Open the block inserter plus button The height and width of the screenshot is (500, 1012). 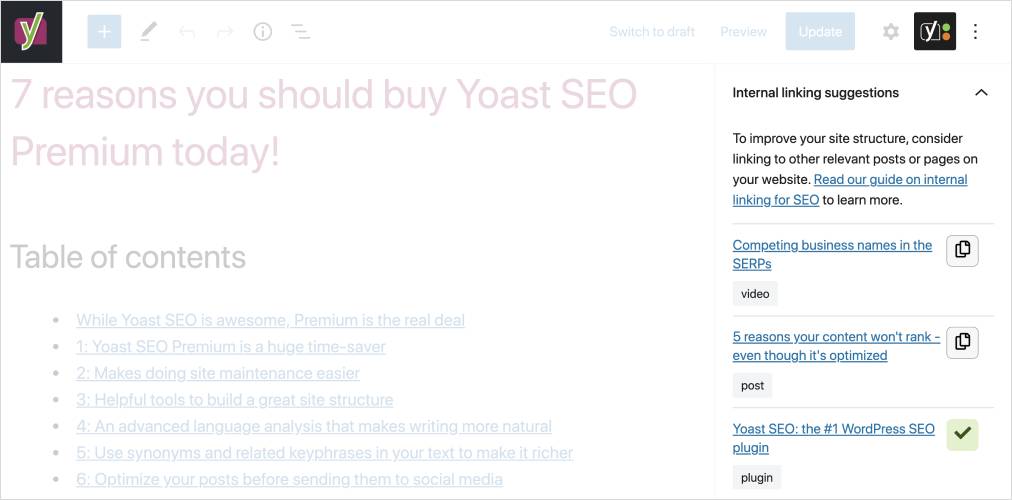point(104,31)
